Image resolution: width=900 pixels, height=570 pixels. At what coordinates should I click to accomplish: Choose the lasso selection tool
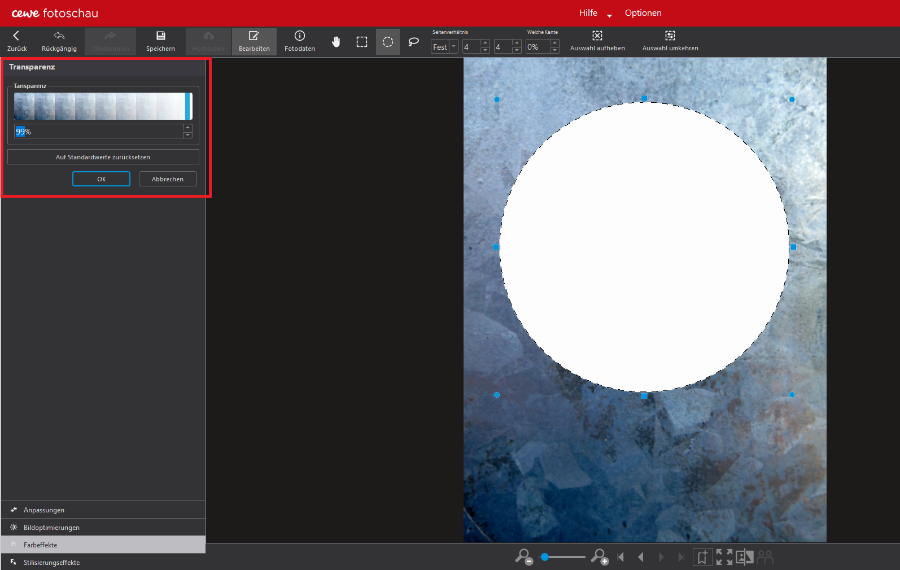click(413, 42)
